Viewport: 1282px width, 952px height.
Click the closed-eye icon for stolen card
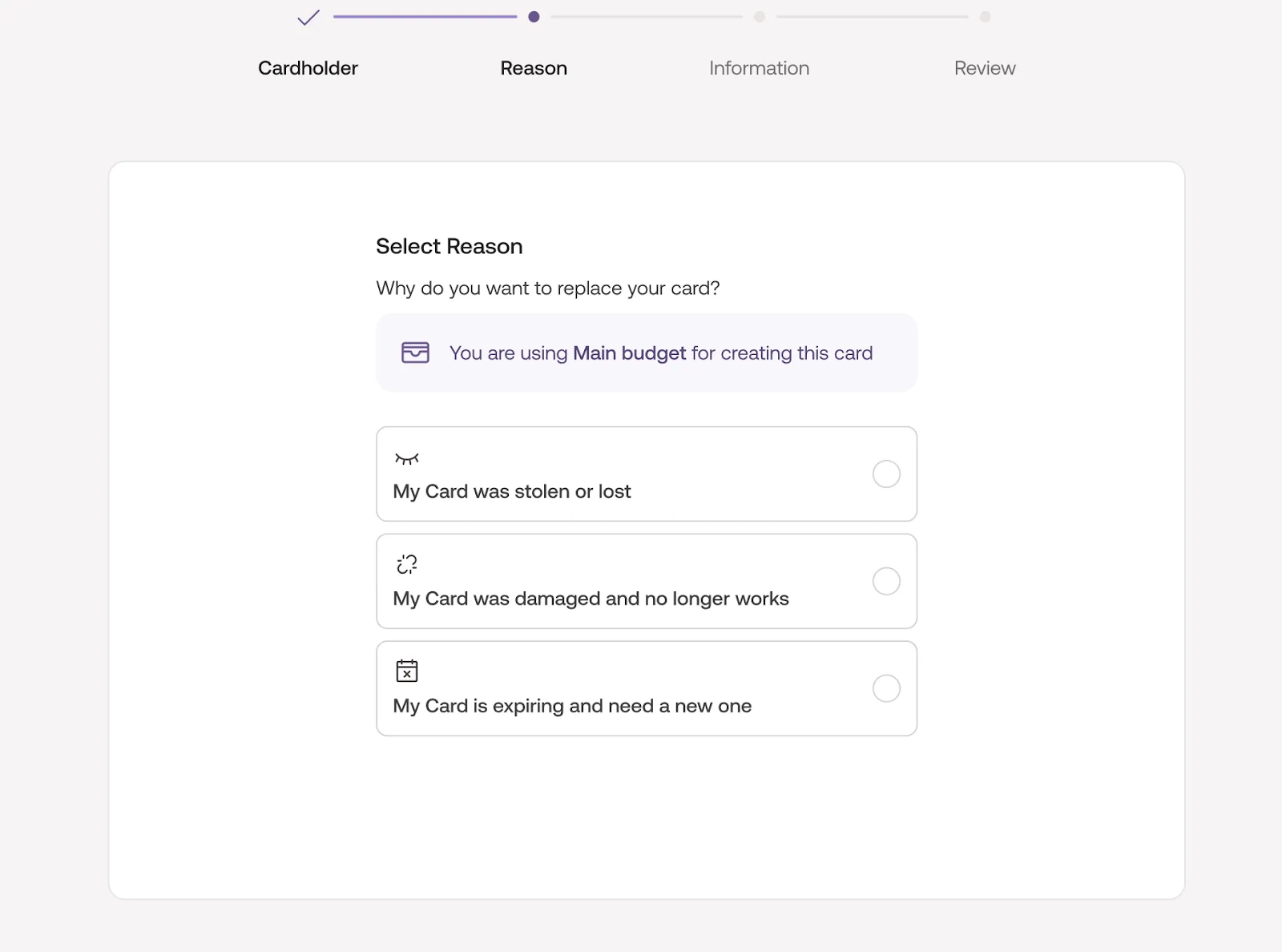click(407, 458)
